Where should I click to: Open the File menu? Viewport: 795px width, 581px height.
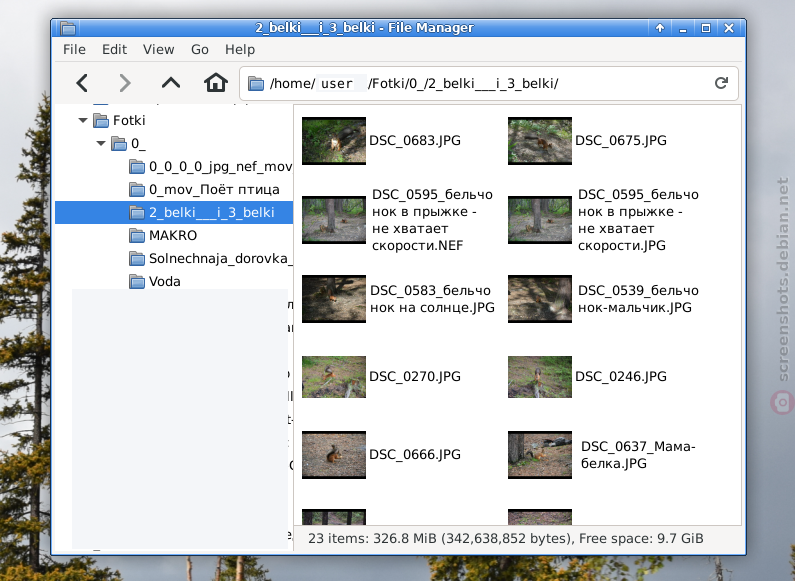tap(74, 49)
